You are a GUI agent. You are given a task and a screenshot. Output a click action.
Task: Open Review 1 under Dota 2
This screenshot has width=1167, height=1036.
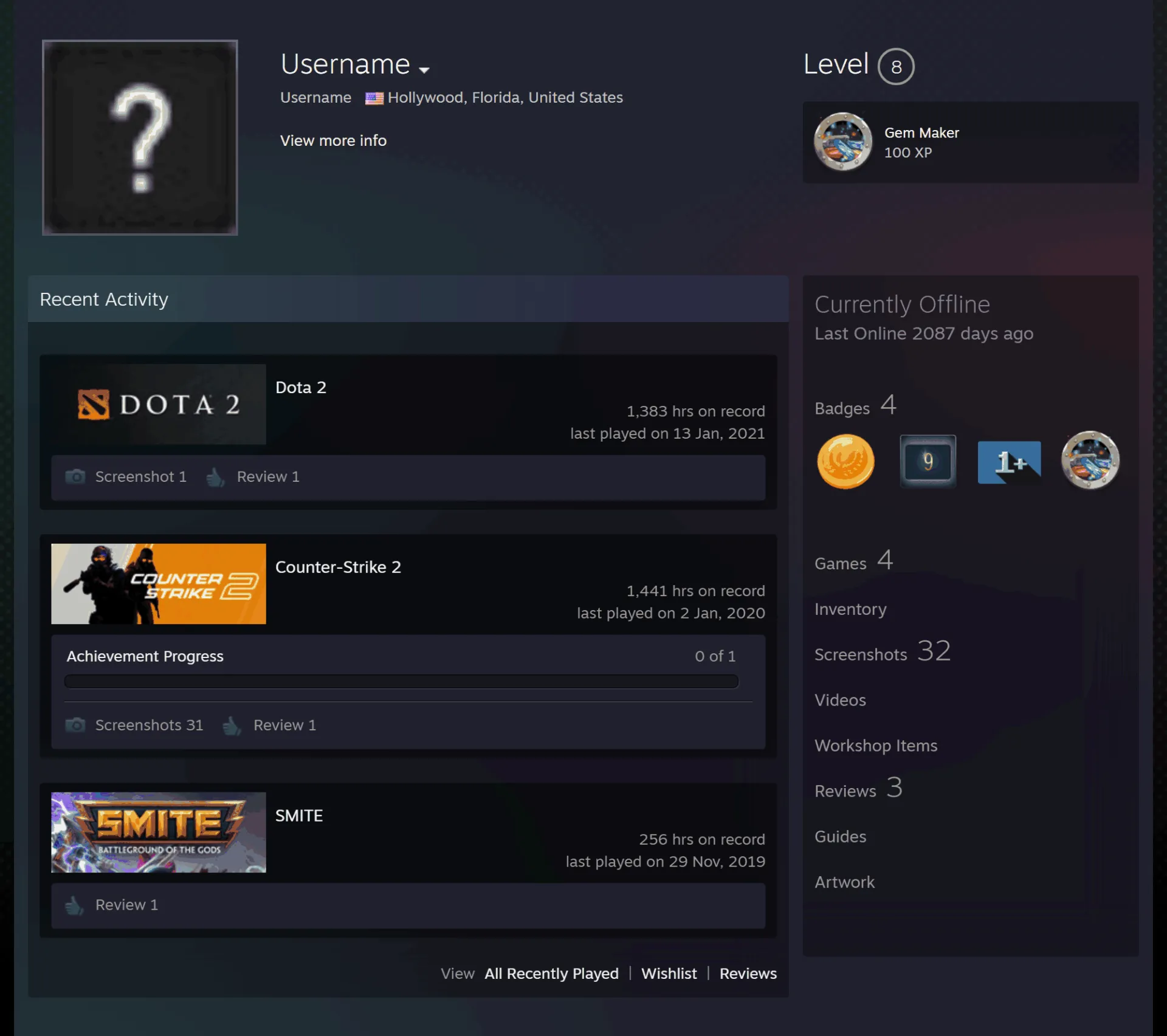268,477
